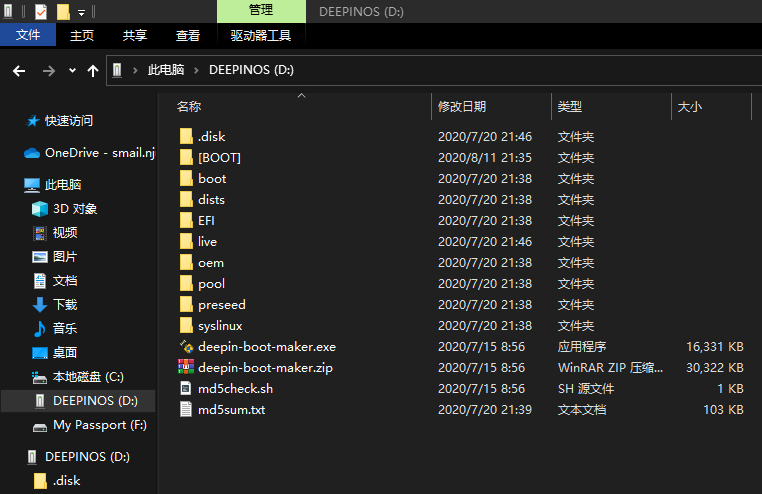The image size is (762, 494).
Task: Open the 驱动器工具 ribbon tab
Action: click(x=260, y=35)
